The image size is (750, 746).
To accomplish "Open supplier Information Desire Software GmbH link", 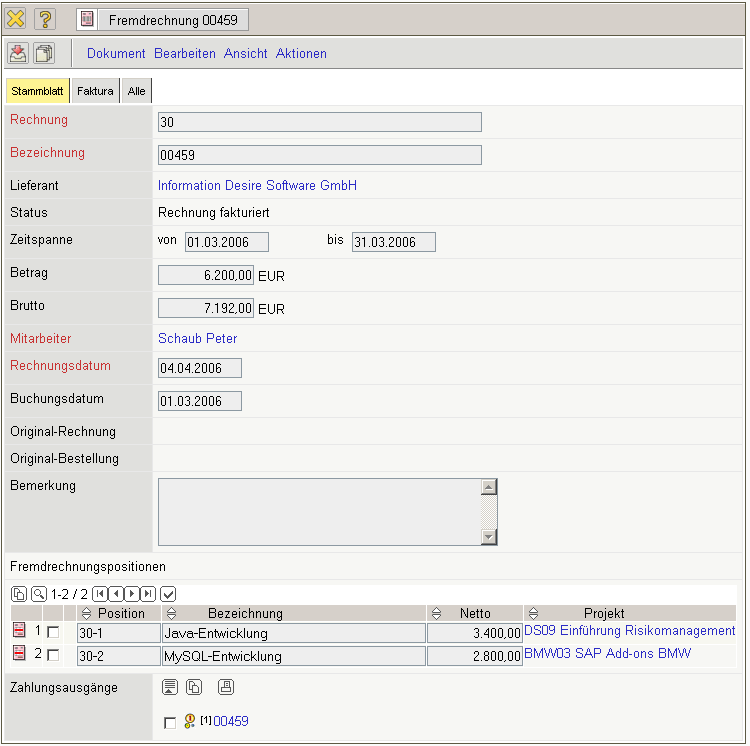I will (257, 186).
